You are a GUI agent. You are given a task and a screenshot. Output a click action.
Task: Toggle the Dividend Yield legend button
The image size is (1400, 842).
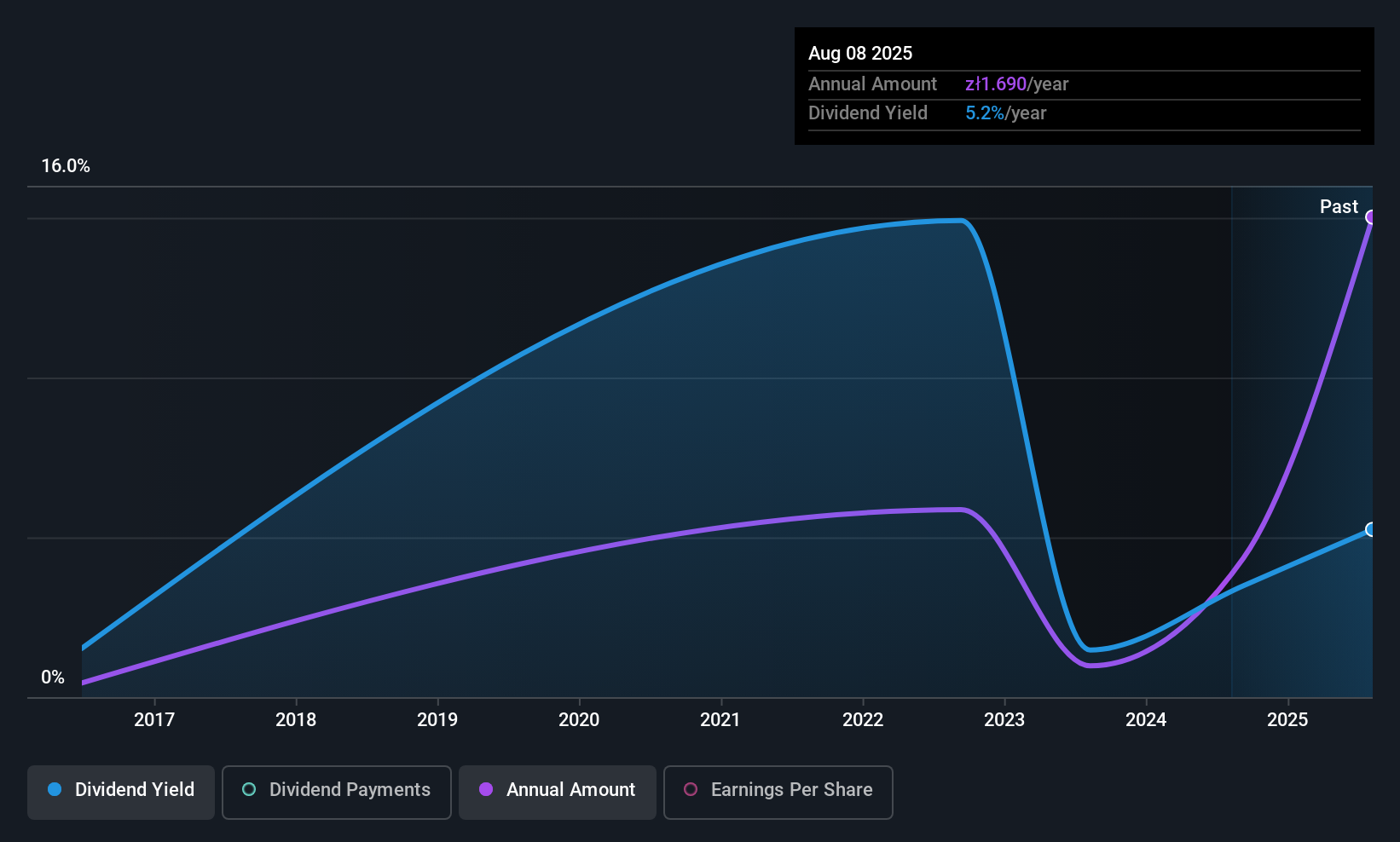pyautogui.click(x=121, y=792)
